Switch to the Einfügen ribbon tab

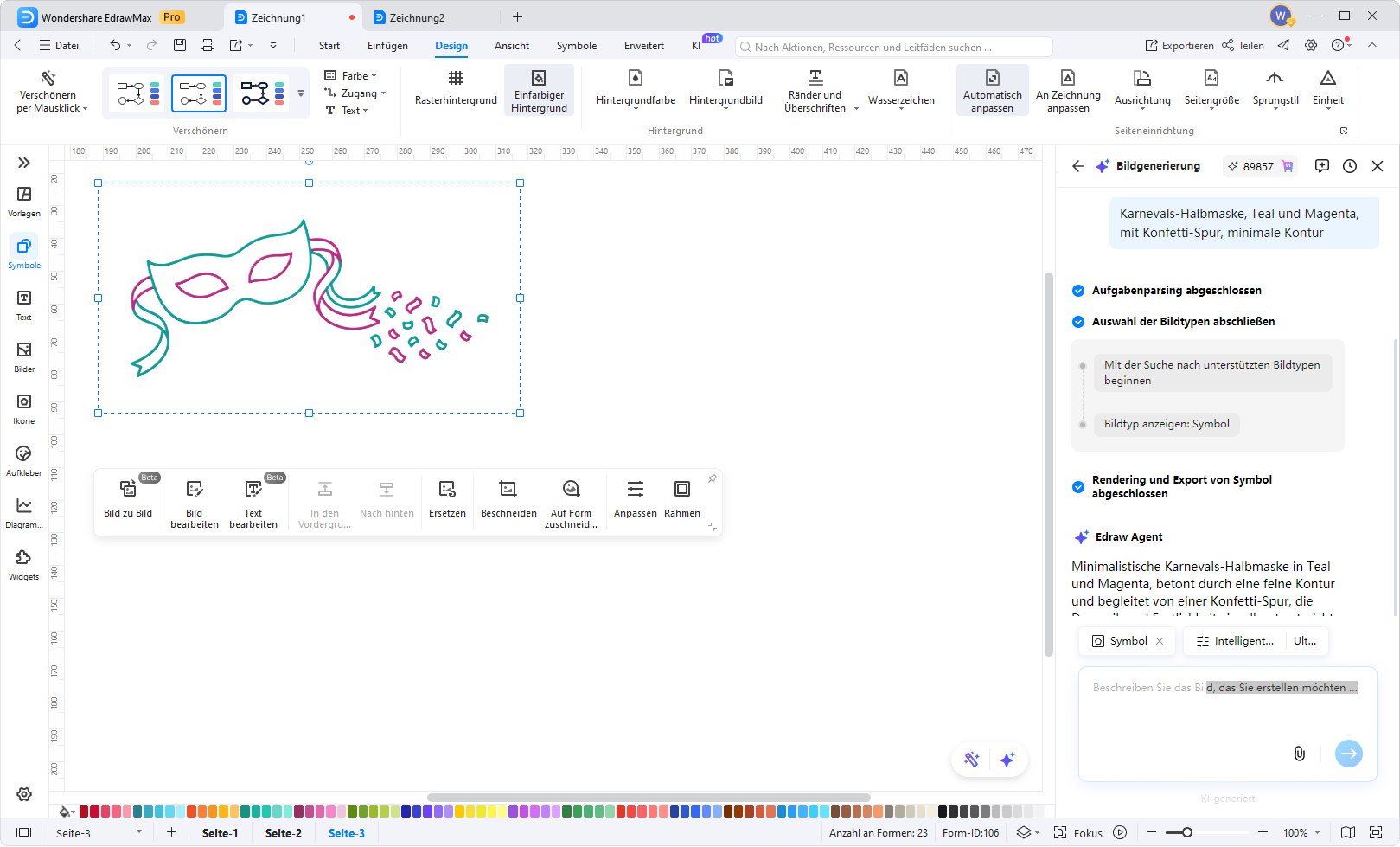click(387, 46)
